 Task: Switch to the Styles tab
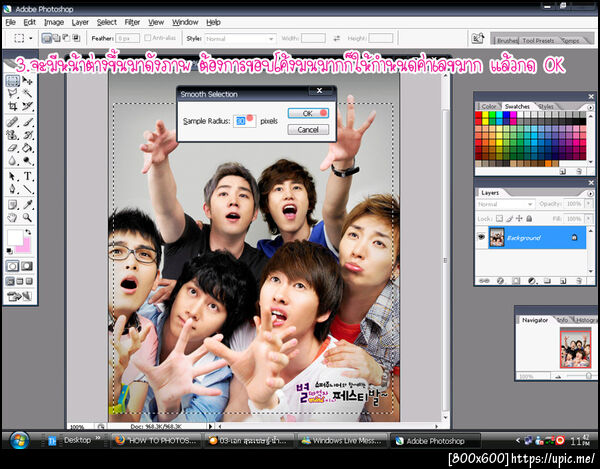[546, 106]
